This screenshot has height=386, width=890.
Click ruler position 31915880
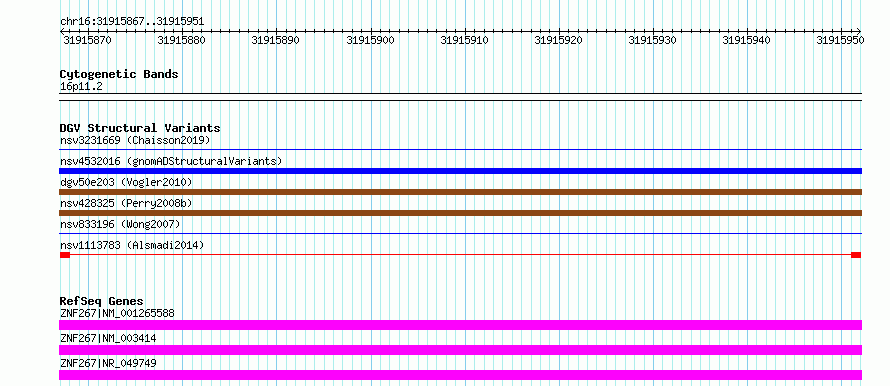click(182, 40)
